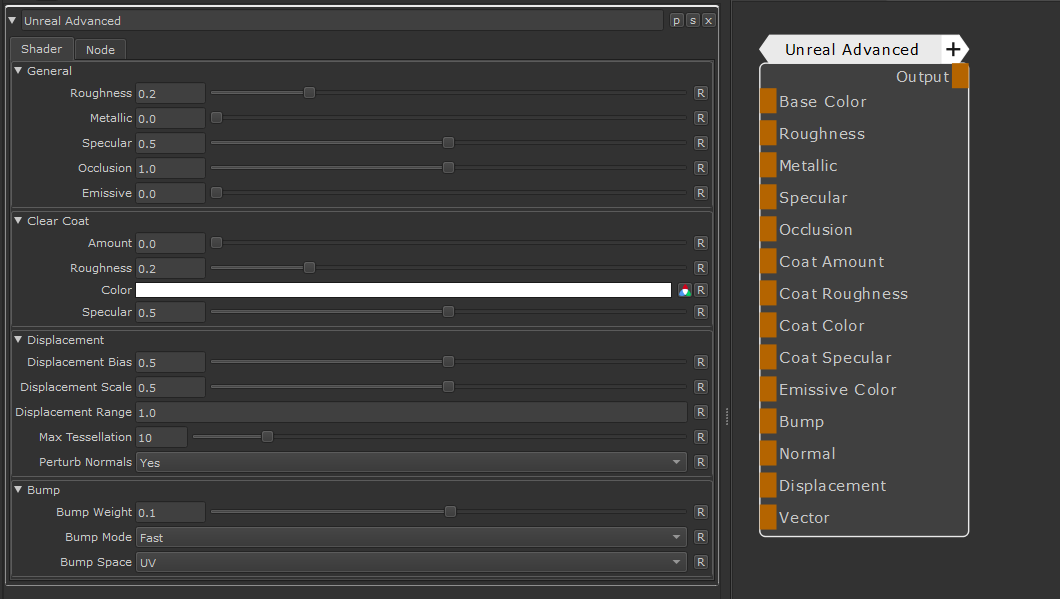Image resolution: width=1060 pixels, height=599 pixels.
Task: Click the 'p' button in panel header
Action: click(x=676, y=21)
